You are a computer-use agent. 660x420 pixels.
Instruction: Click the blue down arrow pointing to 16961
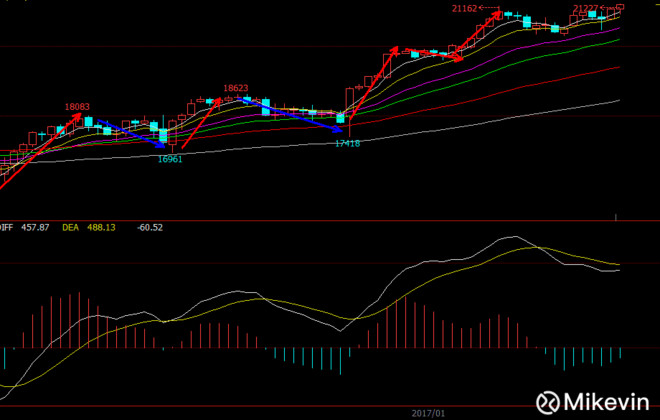pos(131,134)
